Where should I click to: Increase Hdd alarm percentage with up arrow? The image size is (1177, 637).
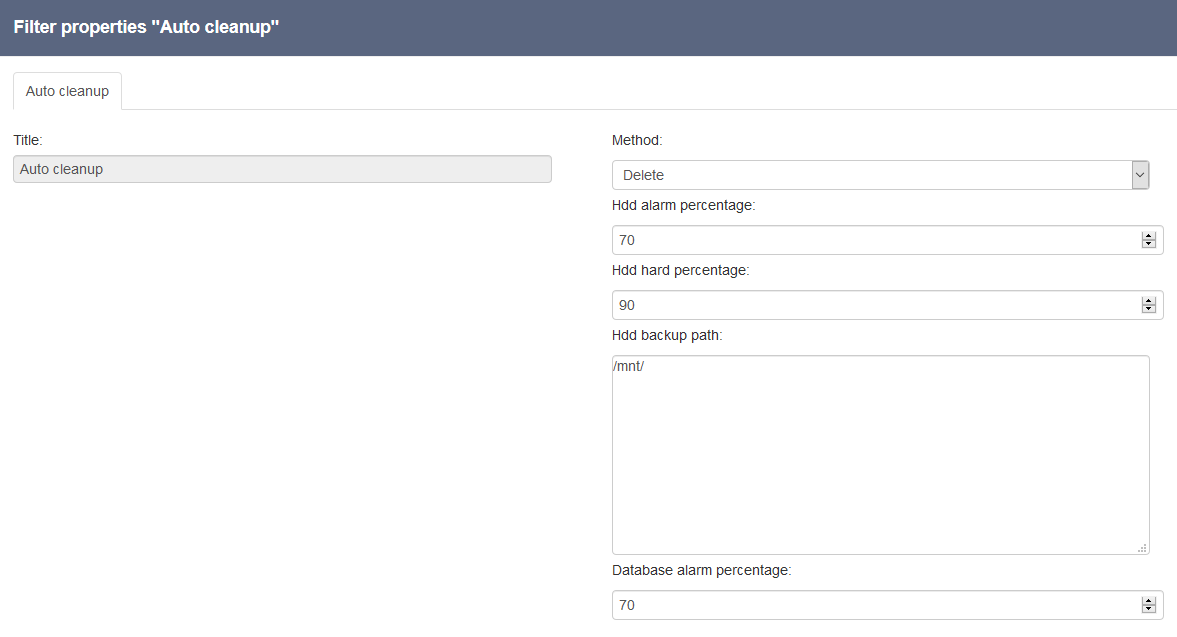tap(1148, 236)
